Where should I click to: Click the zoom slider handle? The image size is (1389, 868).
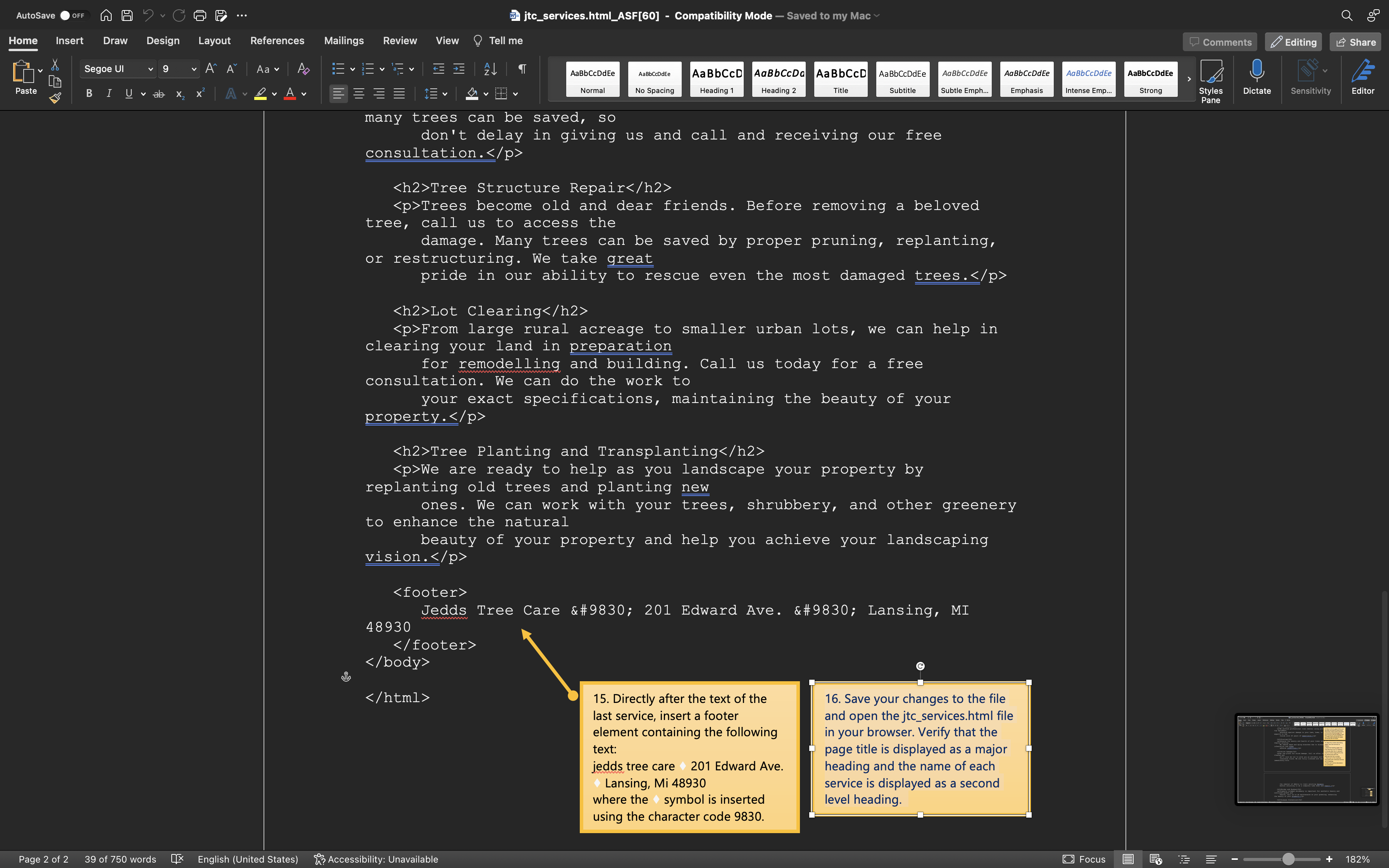pos(1289,859)
